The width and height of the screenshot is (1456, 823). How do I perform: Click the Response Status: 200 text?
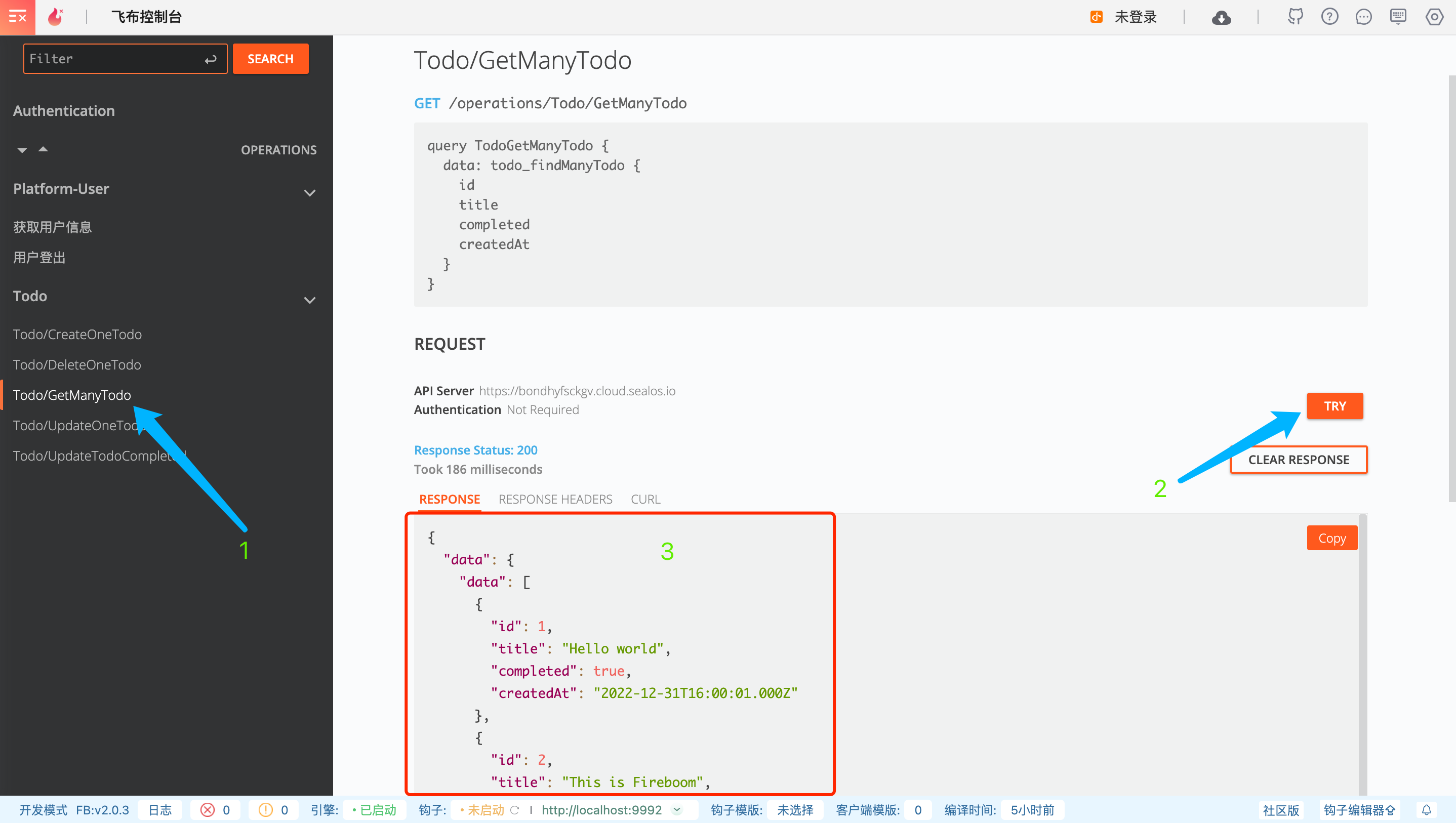tap(475, 450)
